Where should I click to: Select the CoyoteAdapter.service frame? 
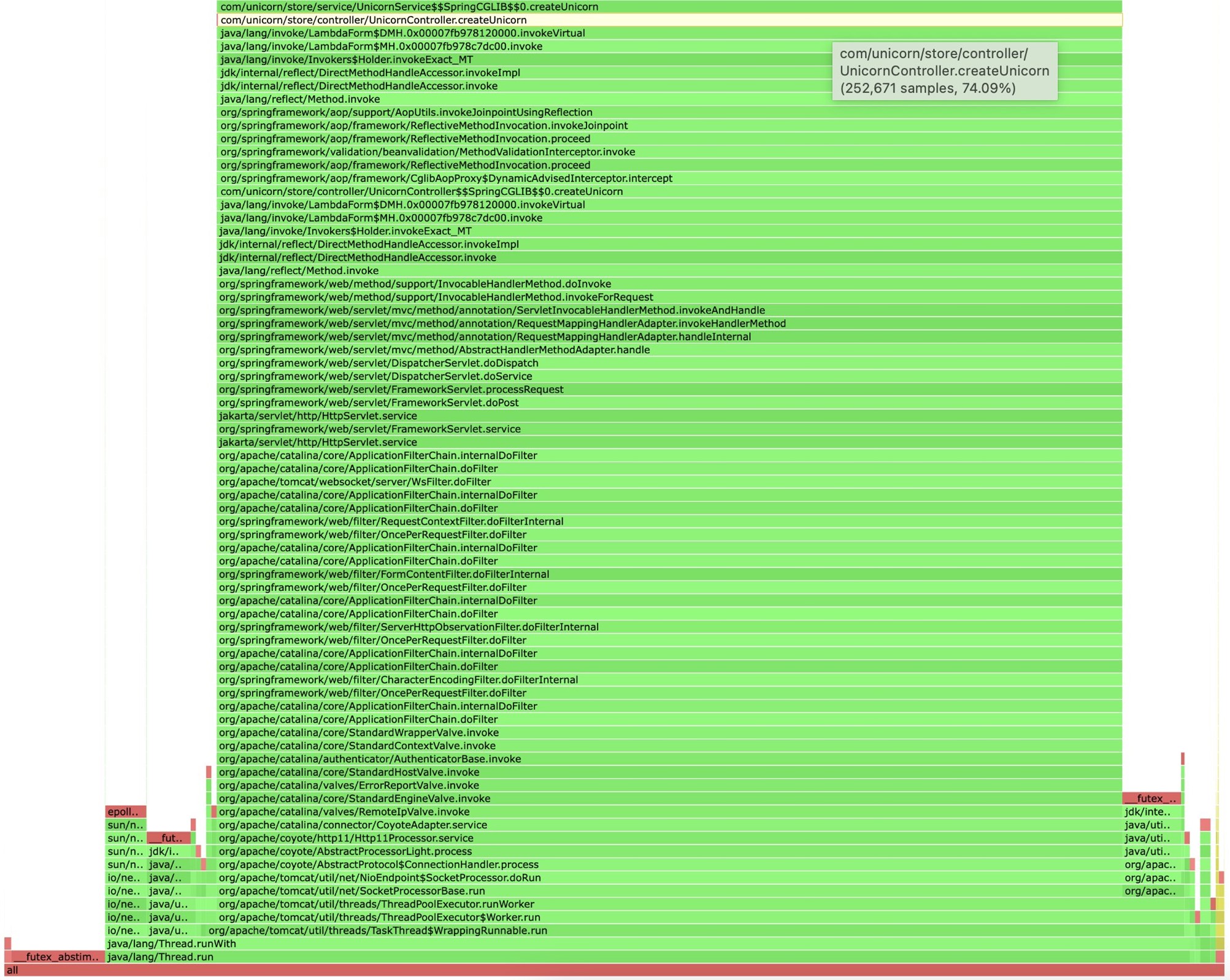click(669, 825)
